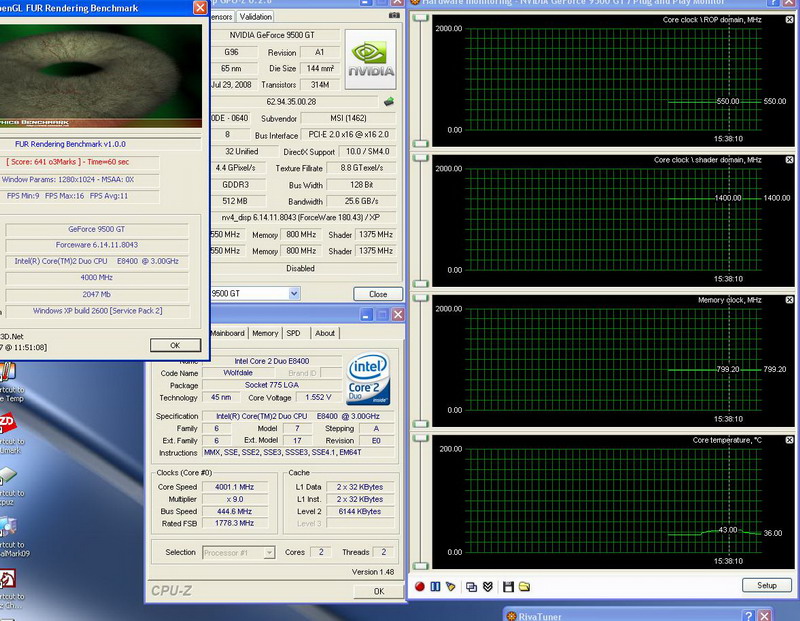
Task: Click the Intel Core 2 Duo logo in CPU-Z
Action: (x=368, y=379)
